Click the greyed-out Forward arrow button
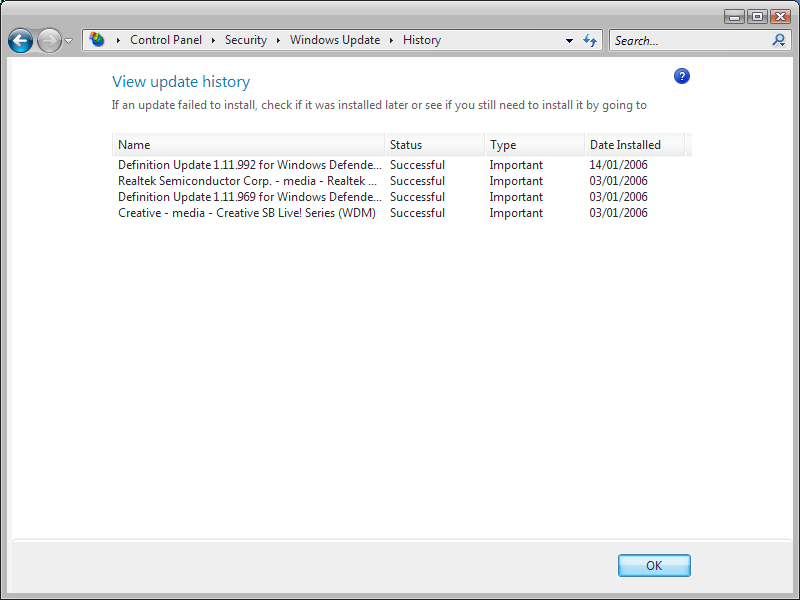 [x=49, y=40]
